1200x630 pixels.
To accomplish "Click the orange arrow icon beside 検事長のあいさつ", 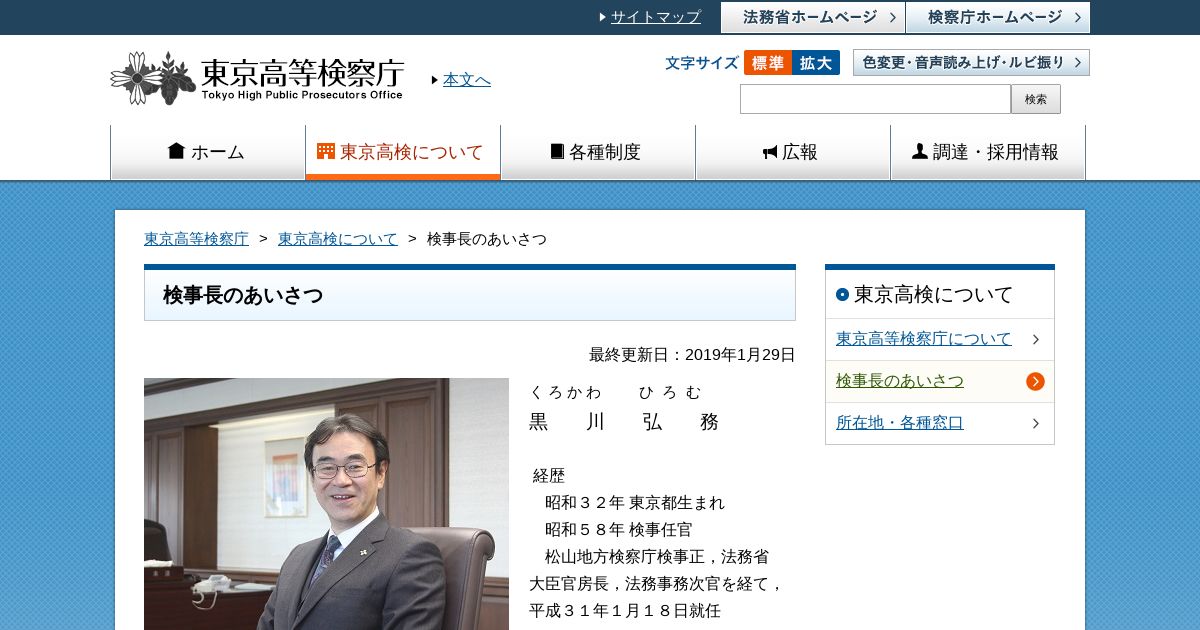I will (1035, 381).
